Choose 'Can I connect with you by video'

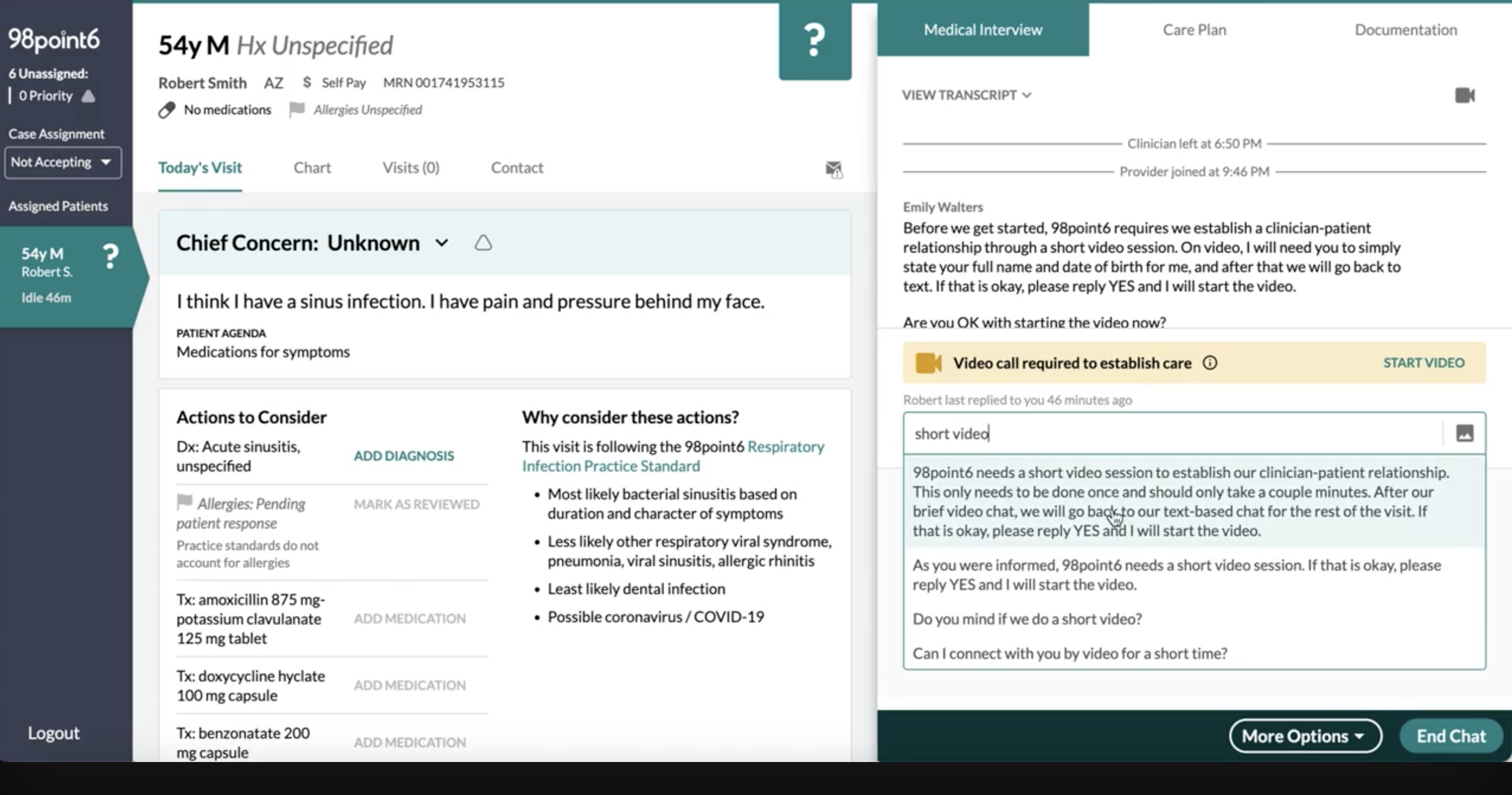(x=1194, y=653)
